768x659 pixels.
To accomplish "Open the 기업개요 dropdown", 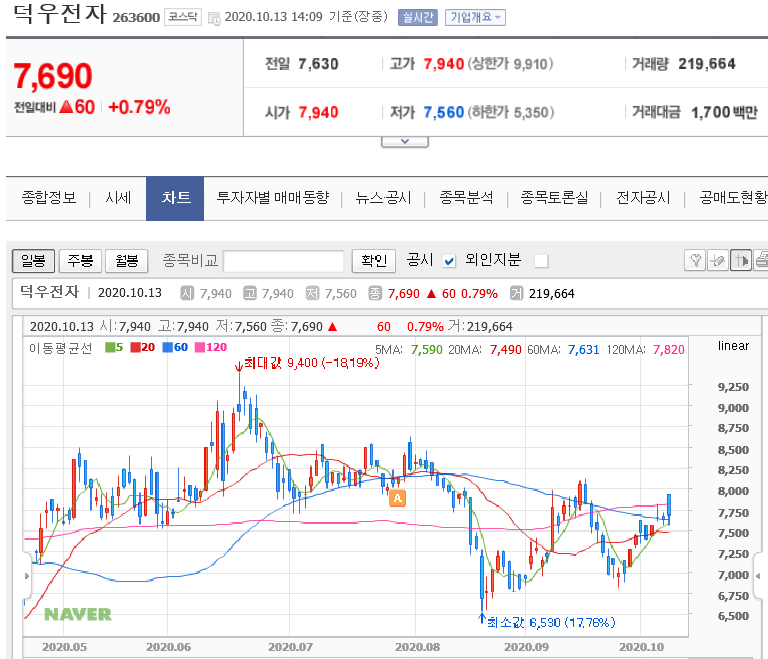I will click(475, 18).
